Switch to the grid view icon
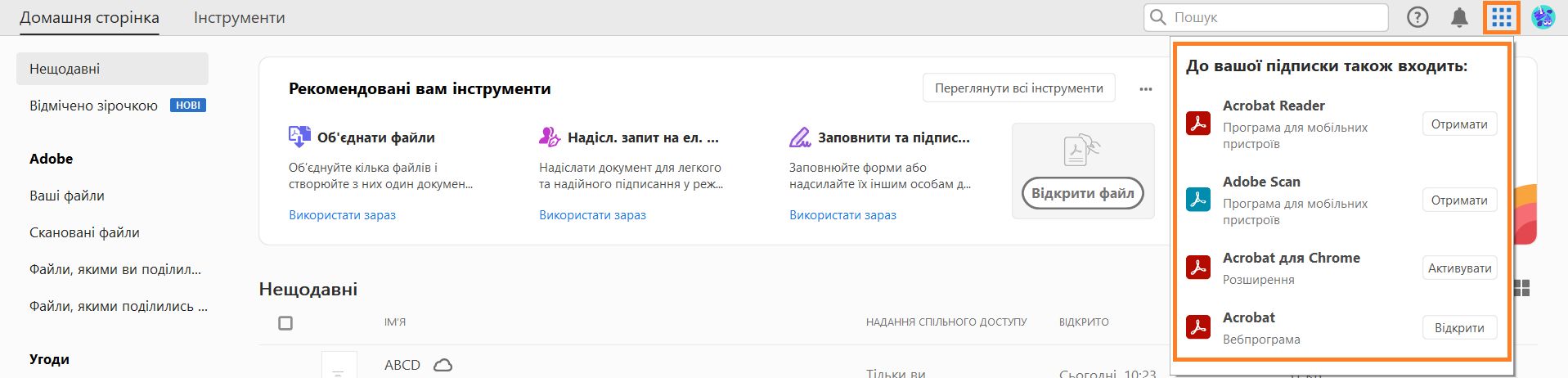Image resolution: width=1568 pixels, height=378 pixels. point(1521,288)
